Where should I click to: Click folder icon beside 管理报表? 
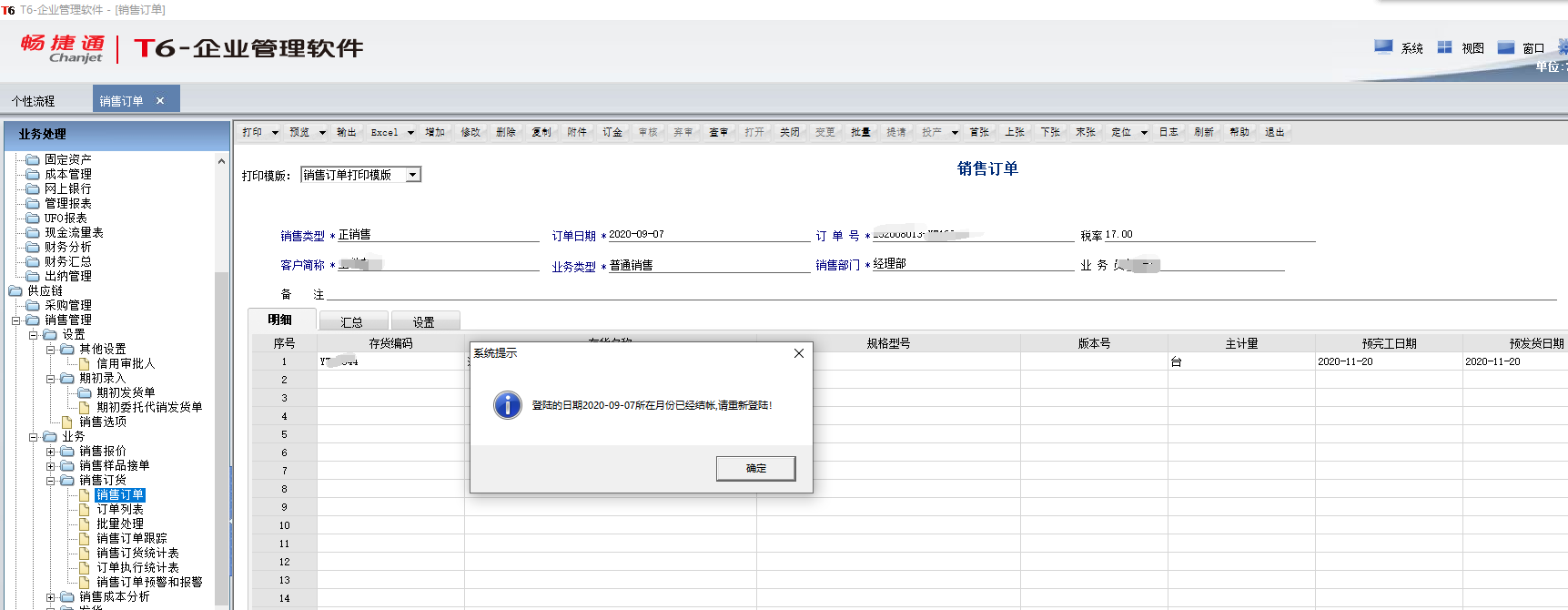[x=33, y=203]
